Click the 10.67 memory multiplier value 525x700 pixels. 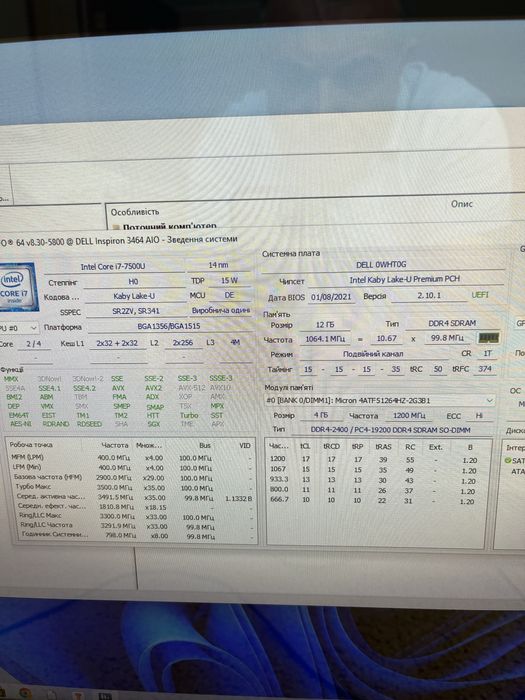tap(387, 338)
